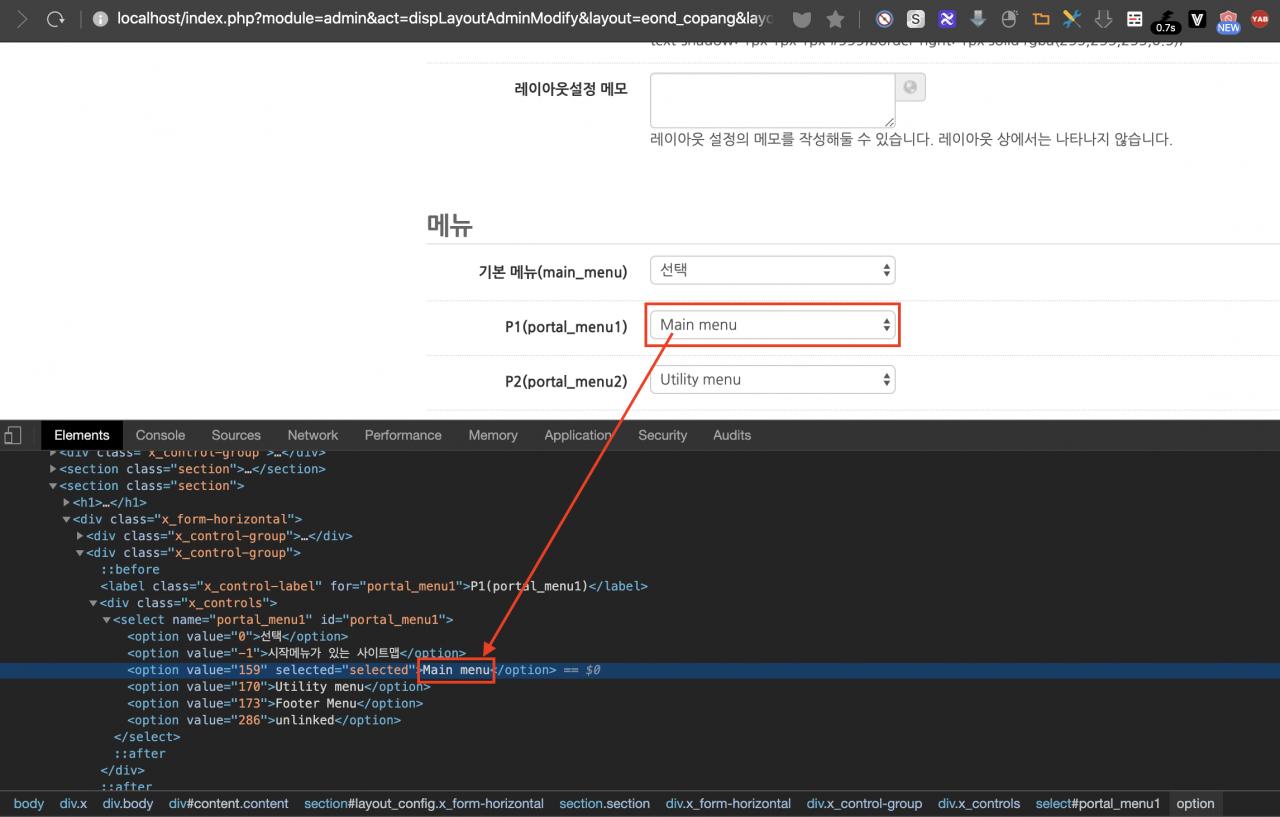Open the Audits tab

tap(732, 435)
